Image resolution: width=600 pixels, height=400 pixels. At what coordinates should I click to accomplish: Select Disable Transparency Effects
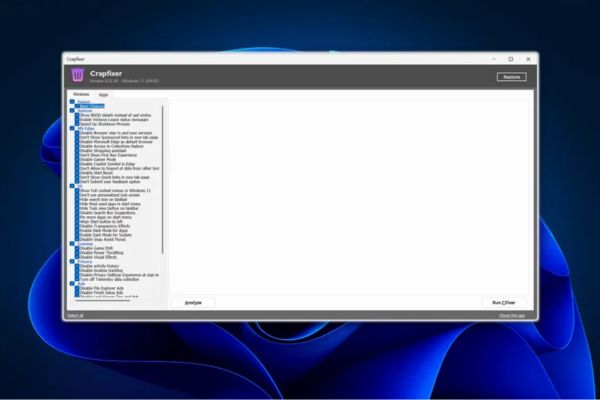click(105, 226)
